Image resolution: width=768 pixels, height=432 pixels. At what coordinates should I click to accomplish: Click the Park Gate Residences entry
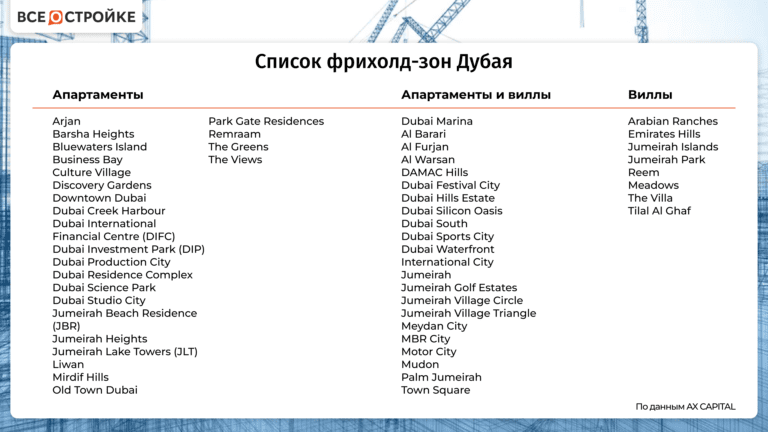coord(266,121)
